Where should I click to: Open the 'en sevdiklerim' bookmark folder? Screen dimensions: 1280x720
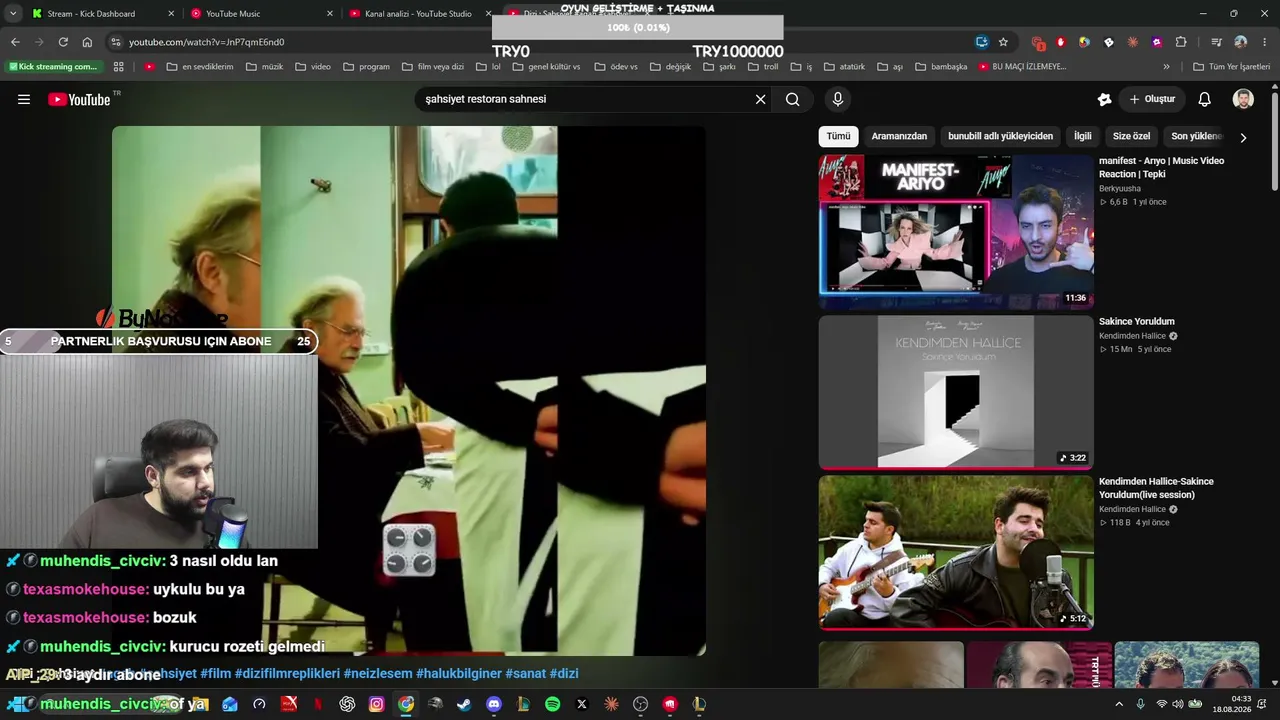tap(200, 67)
